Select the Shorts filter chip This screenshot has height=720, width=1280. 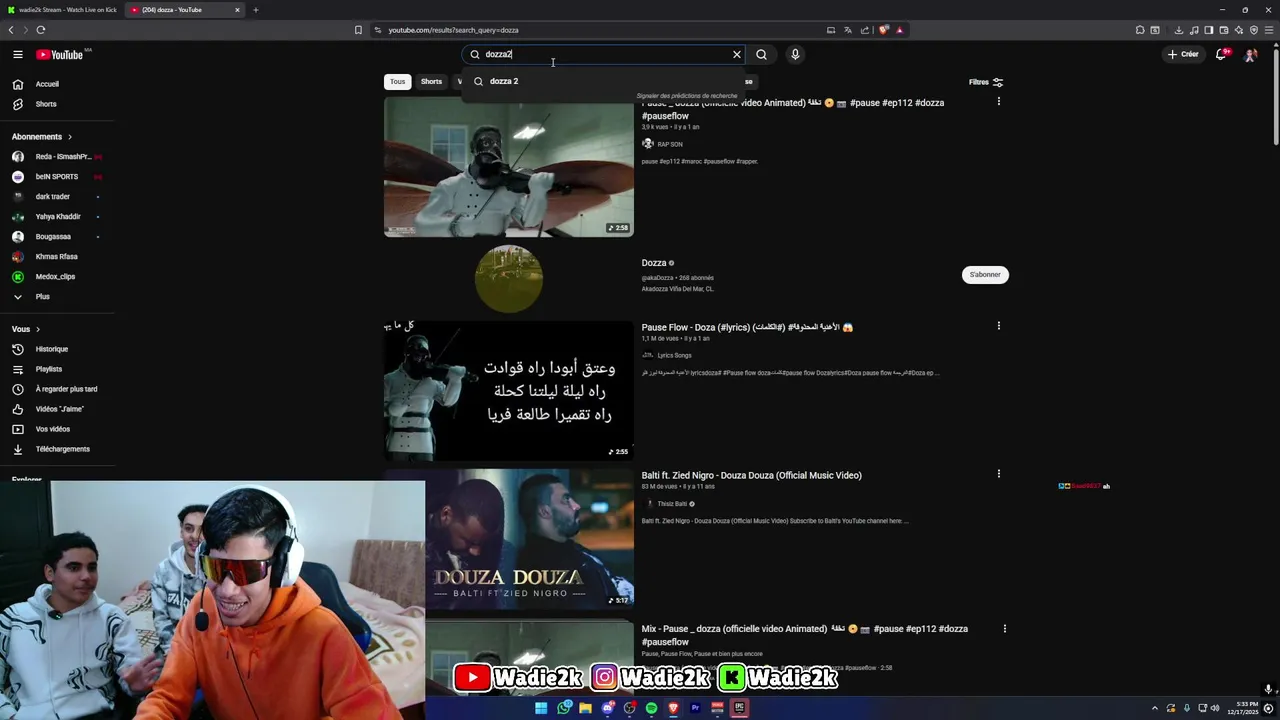431,82
